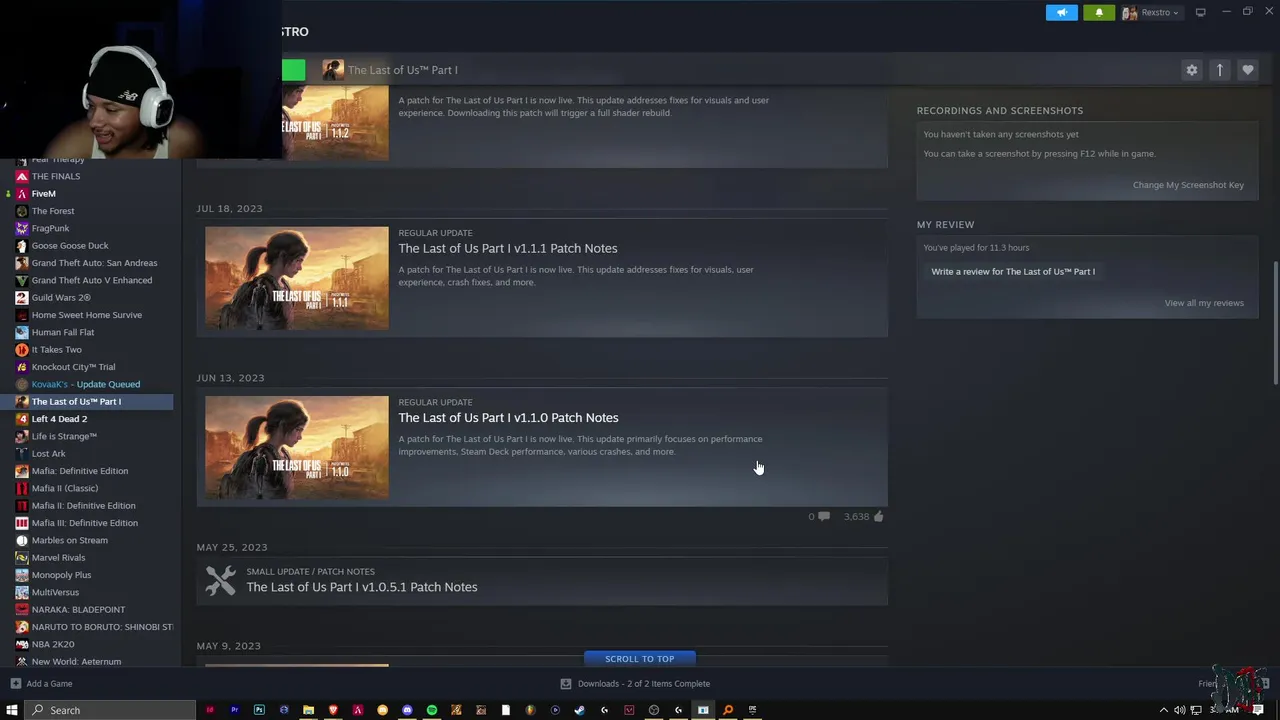Open The Last of Us Part I v1.1.1 Patch Notes

click(x=508, y=248)
